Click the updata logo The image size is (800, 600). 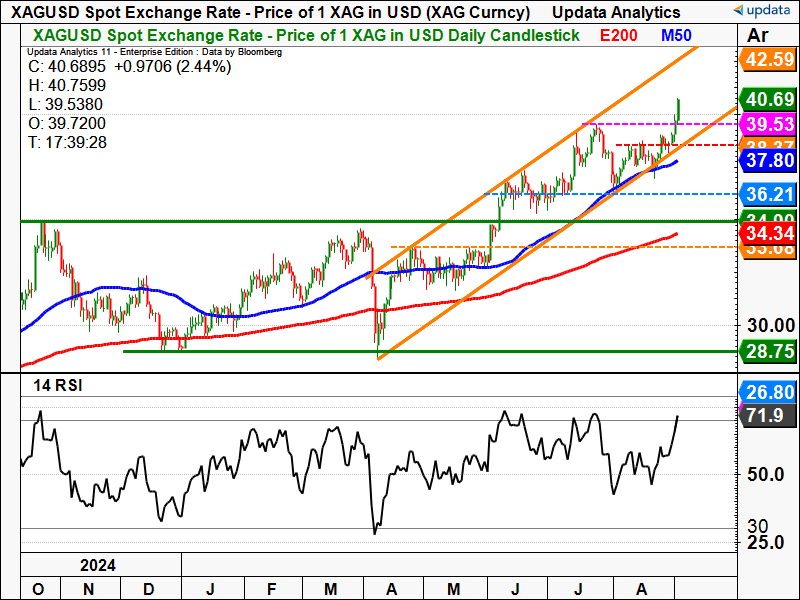pyautogui.click(x=761, y=10)
